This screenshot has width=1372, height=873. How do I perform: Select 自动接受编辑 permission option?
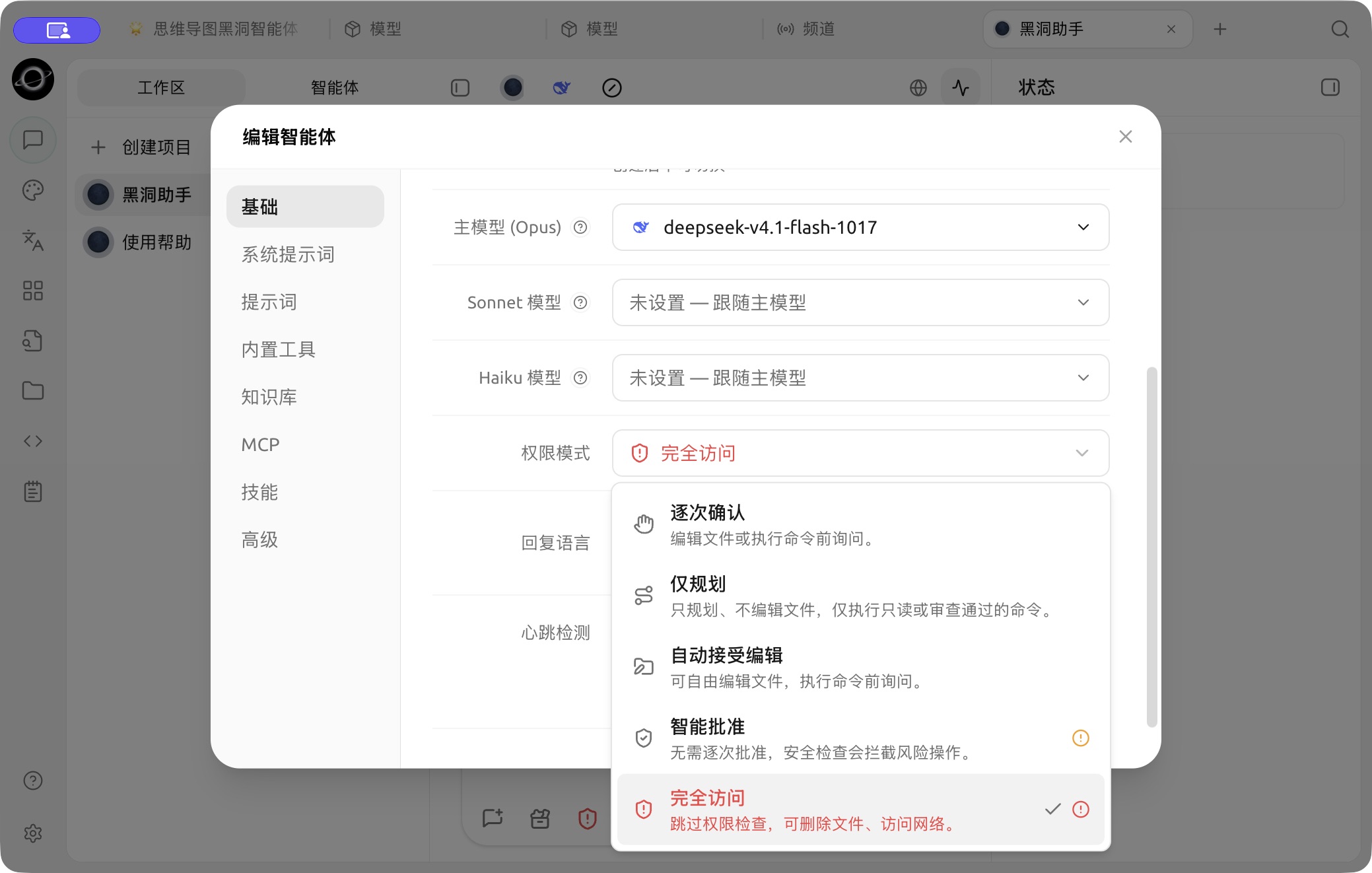click(861, 667)
